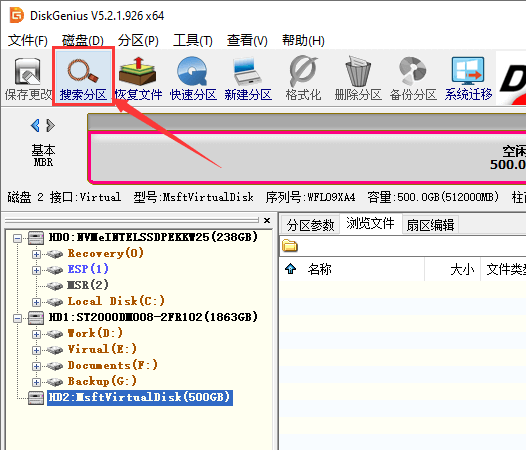Select the MSR(2) partition label

pos(88,286)
